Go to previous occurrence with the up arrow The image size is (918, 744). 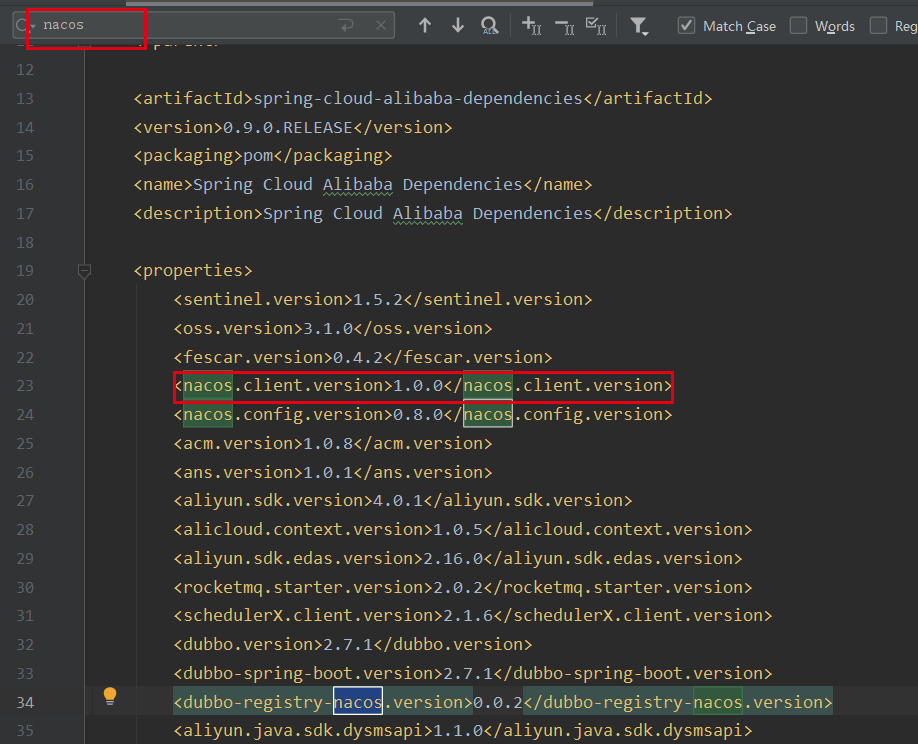(x=425, y=26)
